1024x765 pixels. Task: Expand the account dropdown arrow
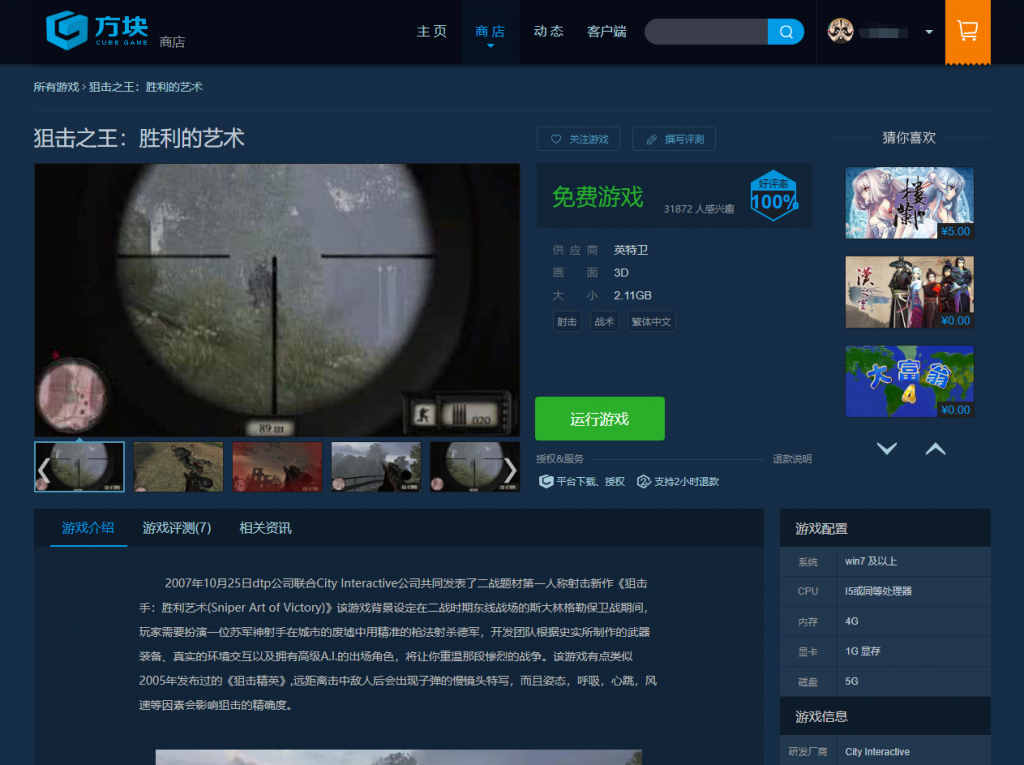point(929,32)
